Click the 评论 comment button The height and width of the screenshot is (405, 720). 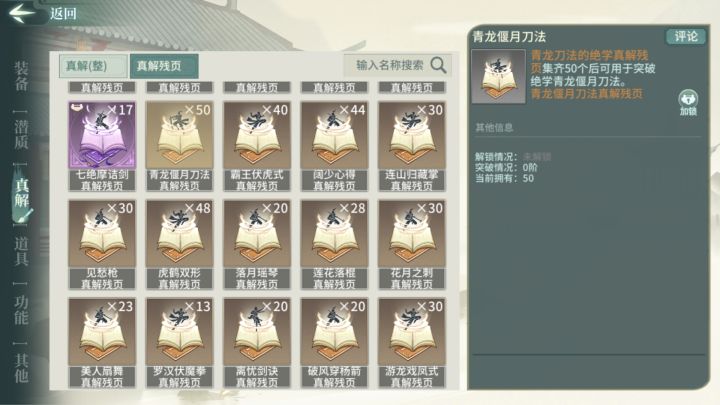(686, 37)
